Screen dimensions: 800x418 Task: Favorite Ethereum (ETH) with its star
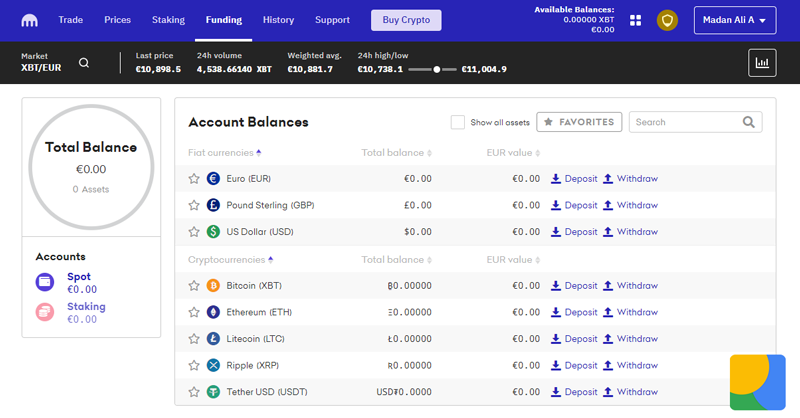point(194,312)
